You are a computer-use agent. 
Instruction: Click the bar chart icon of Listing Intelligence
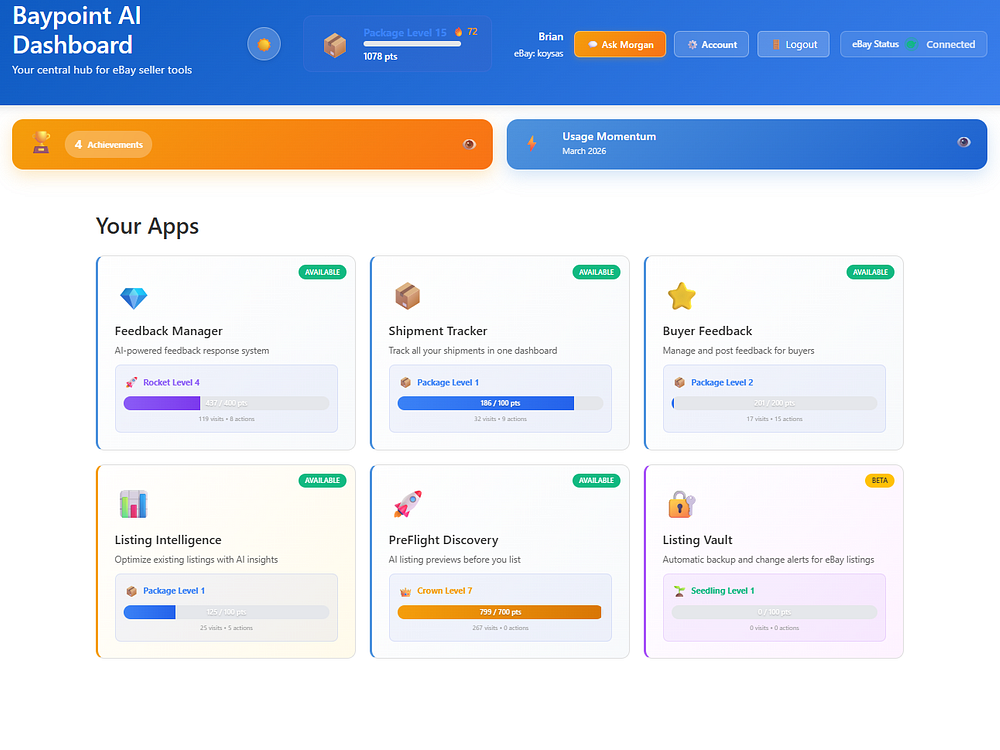point(133,504)
